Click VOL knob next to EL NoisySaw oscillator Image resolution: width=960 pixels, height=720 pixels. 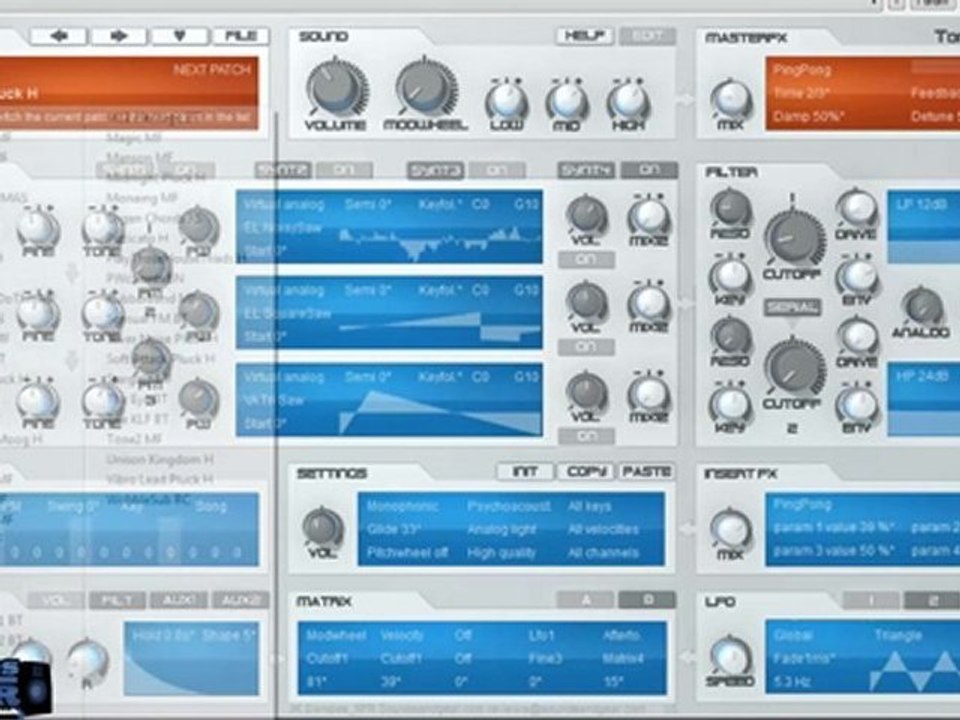(586, 216)
